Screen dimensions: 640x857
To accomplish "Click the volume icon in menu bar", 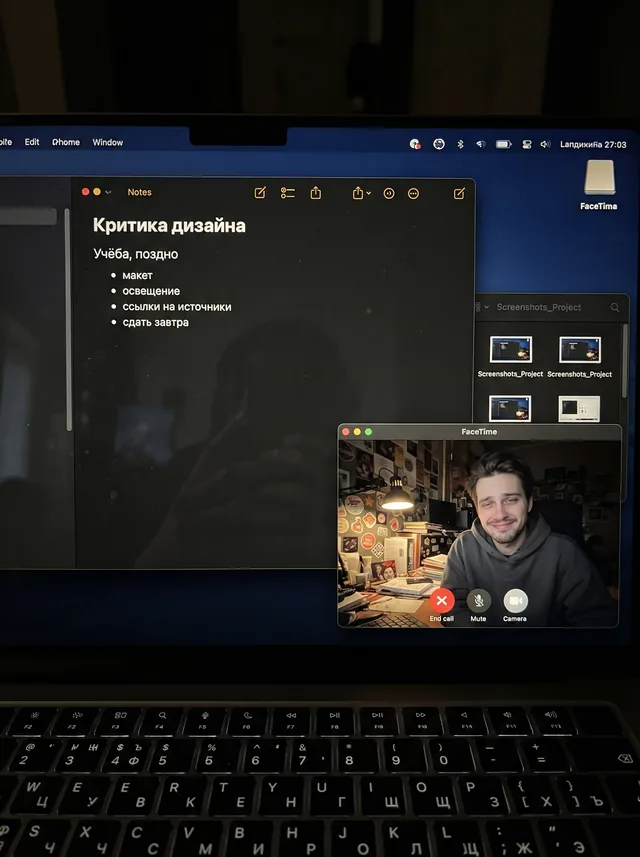I will click(x=545, y=144).
